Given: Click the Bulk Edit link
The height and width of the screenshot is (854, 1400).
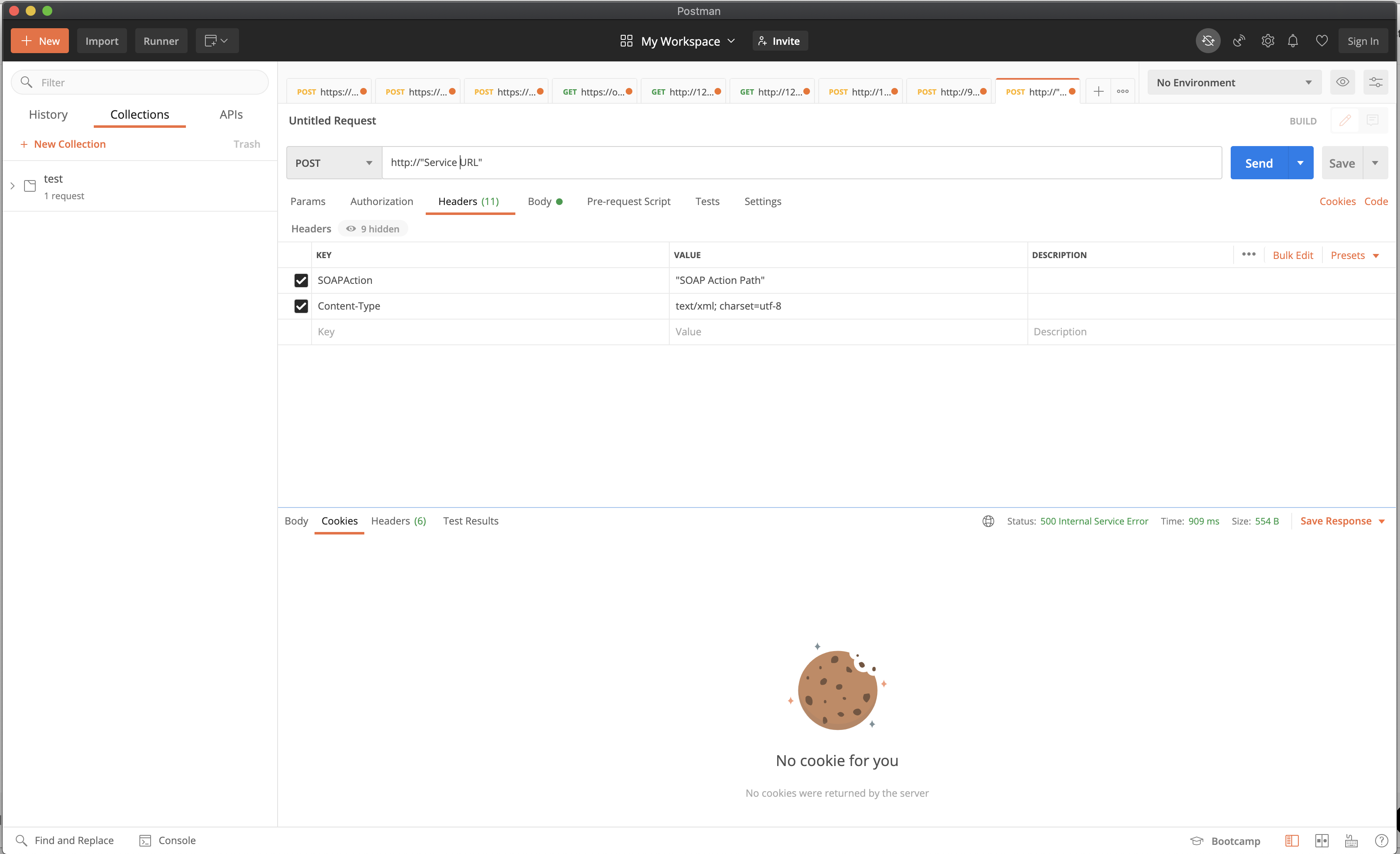Looking at the screenshot, I should click(x=1292, y=255).
